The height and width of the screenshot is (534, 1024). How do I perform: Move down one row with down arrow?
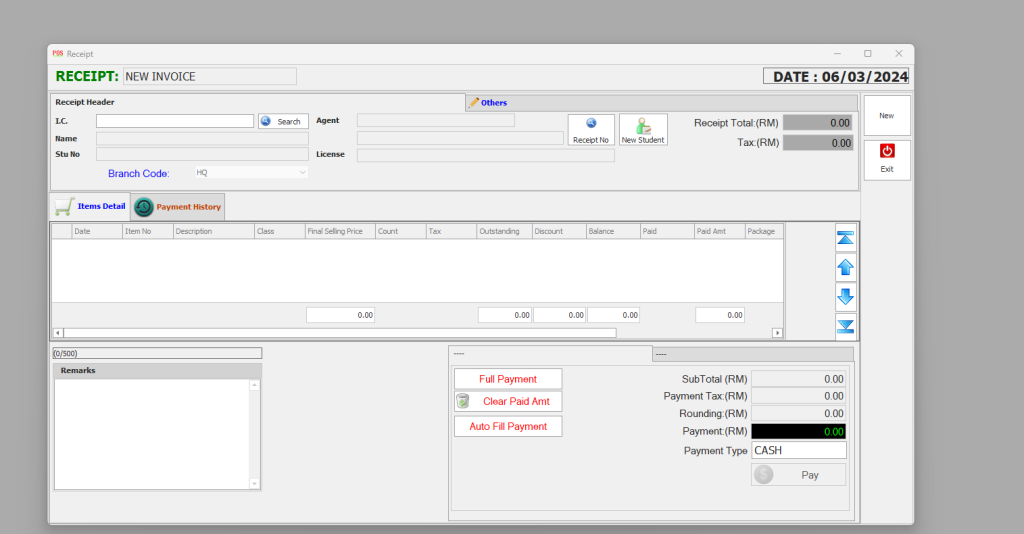tap(846, 296)
